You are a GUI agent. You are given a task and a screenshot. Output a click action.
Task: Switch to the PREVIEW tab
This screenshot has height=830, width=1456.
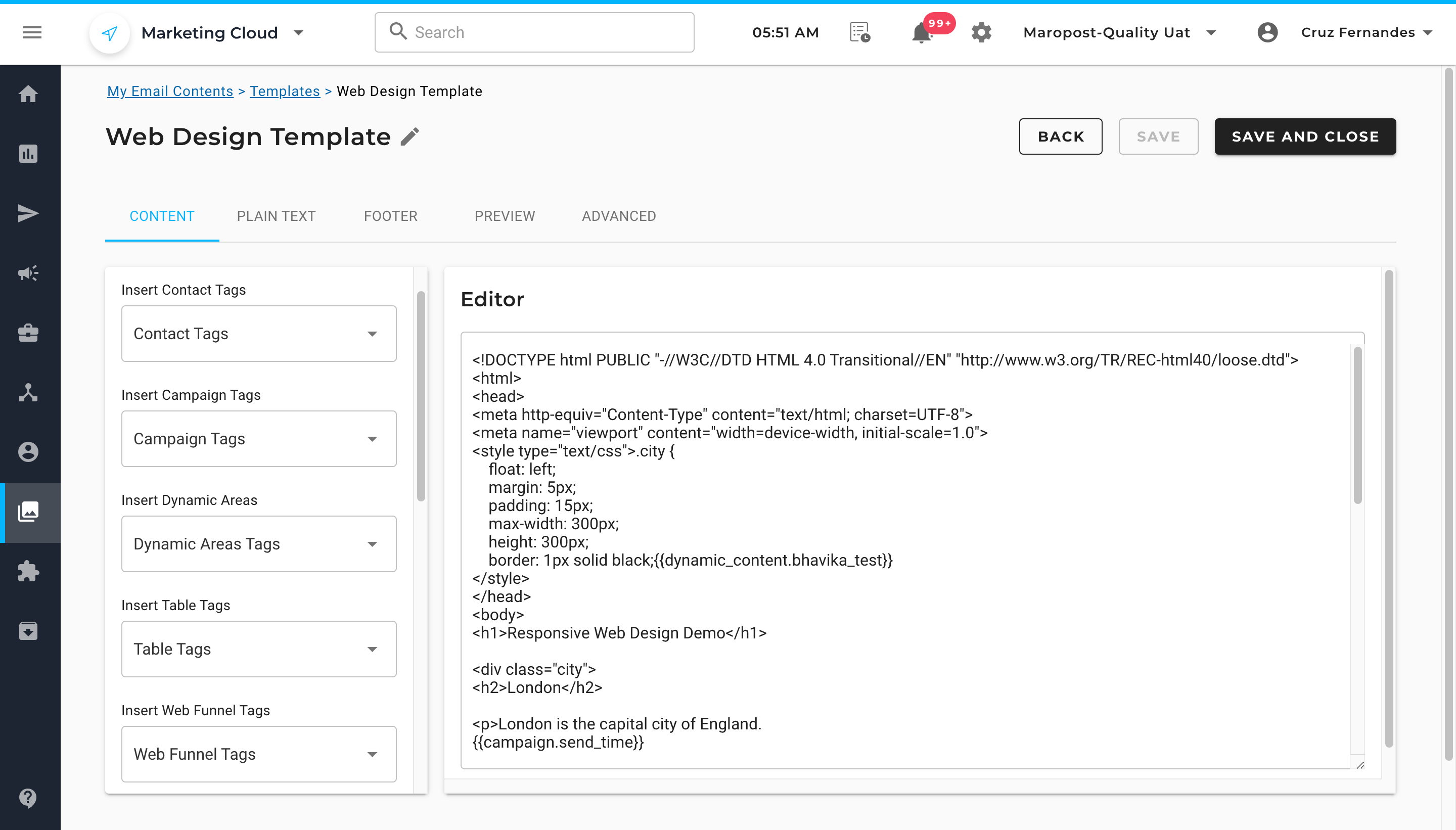tap(505, 216)
